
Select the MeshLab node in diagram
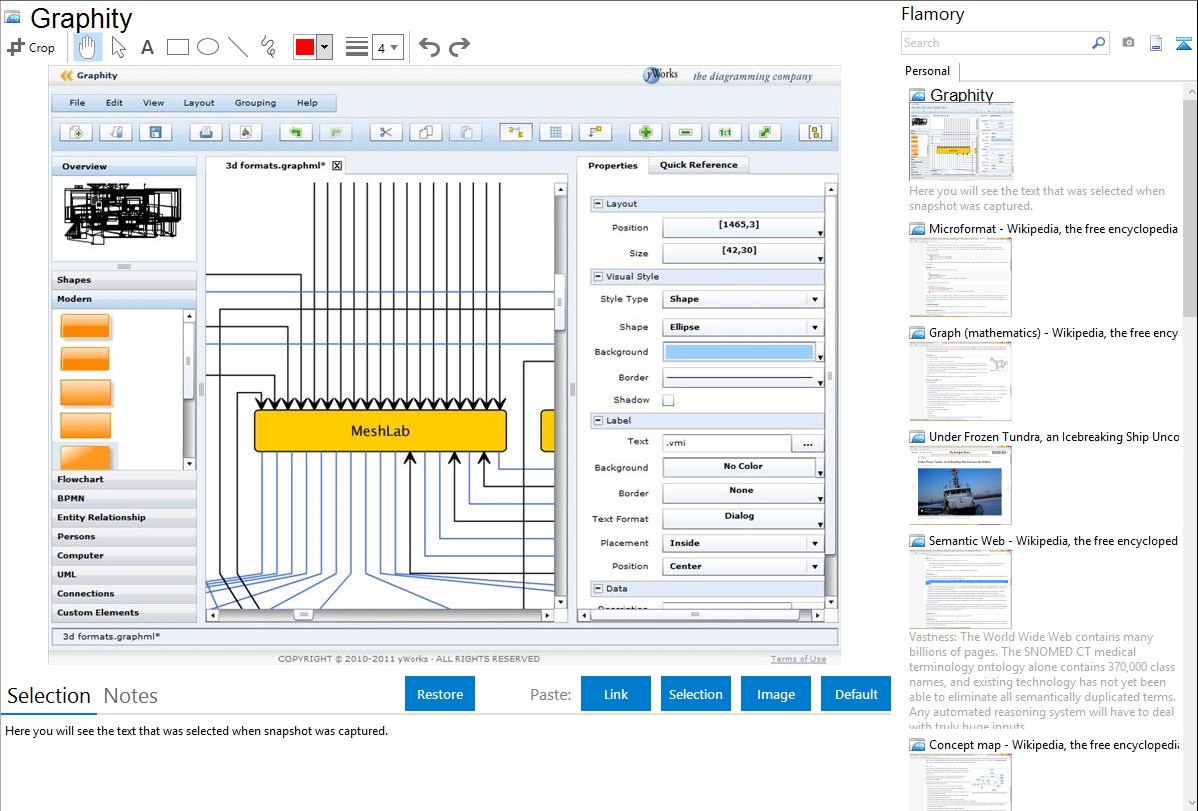point(380,431)
